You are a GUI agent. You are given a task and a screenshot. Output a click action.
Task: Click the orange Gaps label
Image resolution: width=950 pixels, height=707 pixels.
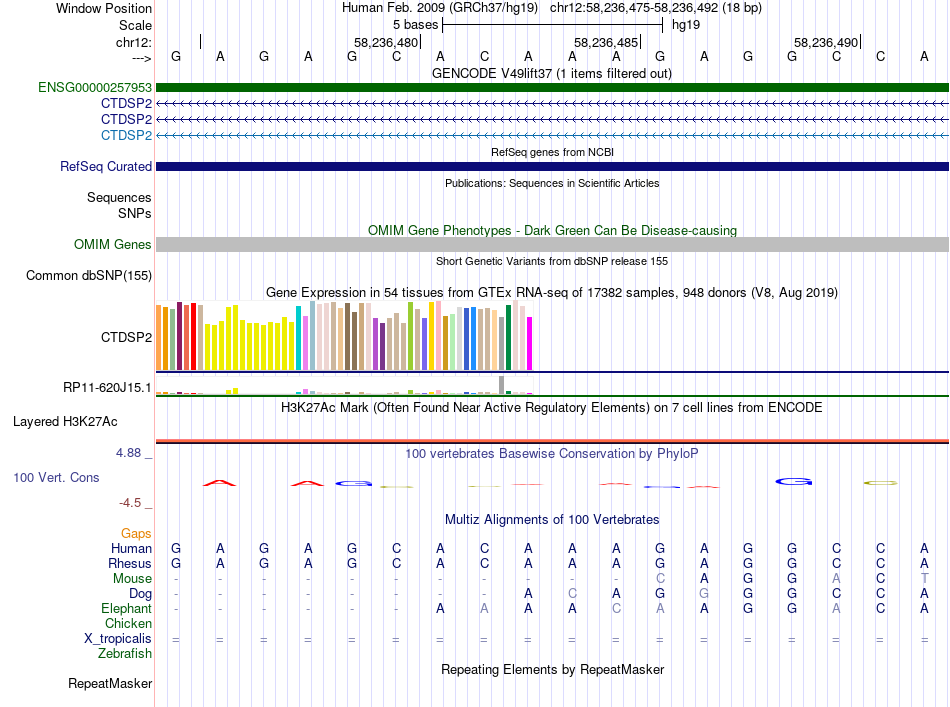click(x=136, y=533)
